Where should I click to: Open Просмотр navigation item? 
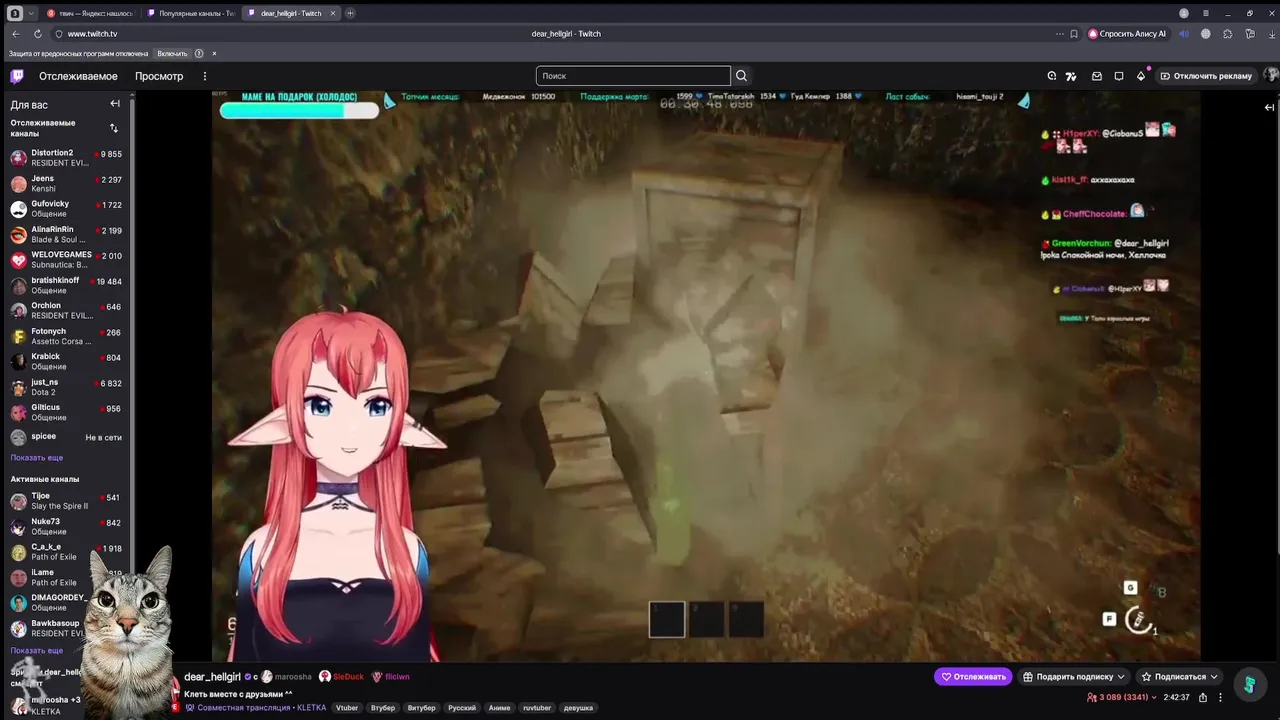[x=159, y=76]
